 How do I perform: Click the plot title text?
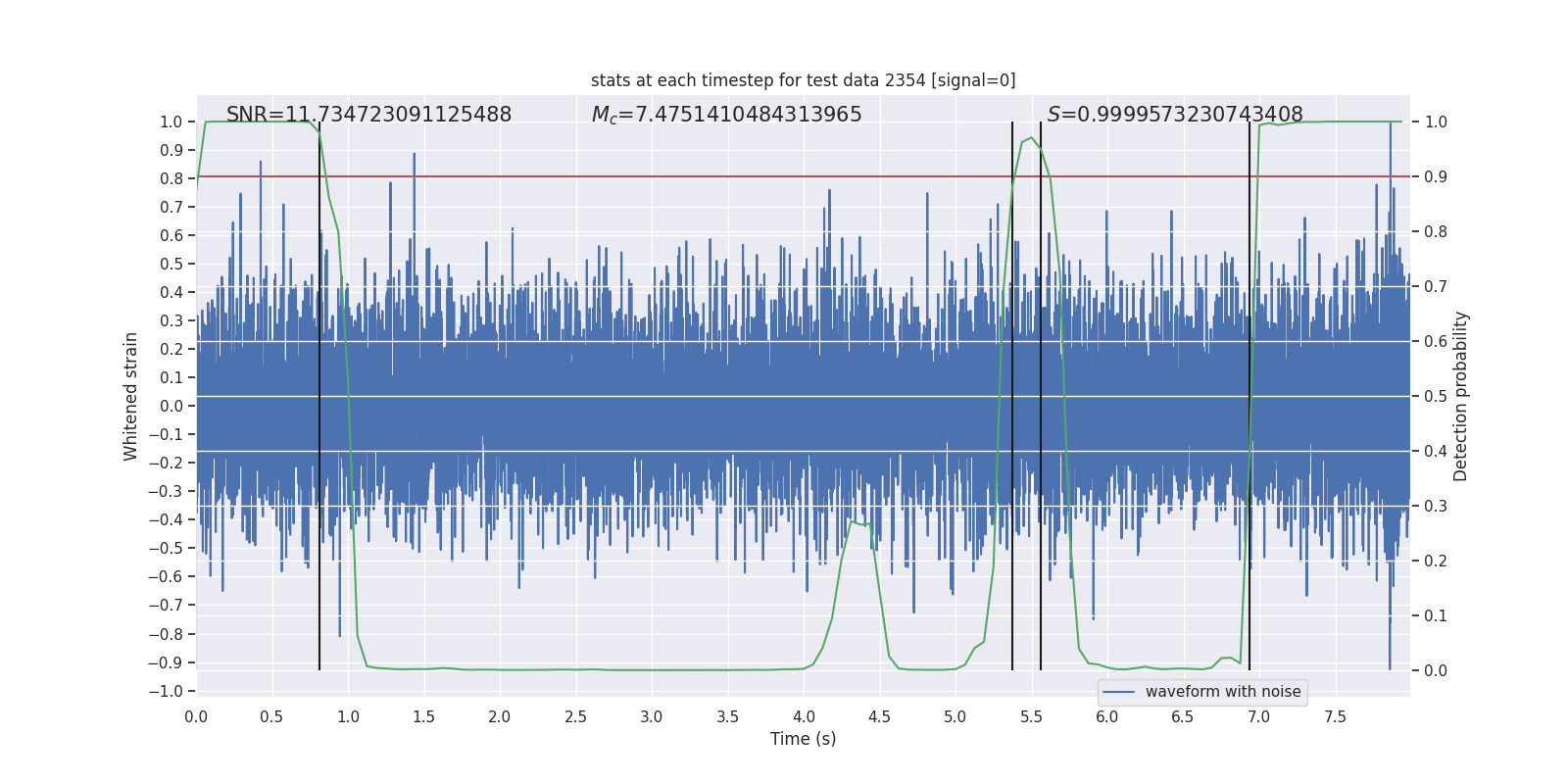(x=803, y=80)
